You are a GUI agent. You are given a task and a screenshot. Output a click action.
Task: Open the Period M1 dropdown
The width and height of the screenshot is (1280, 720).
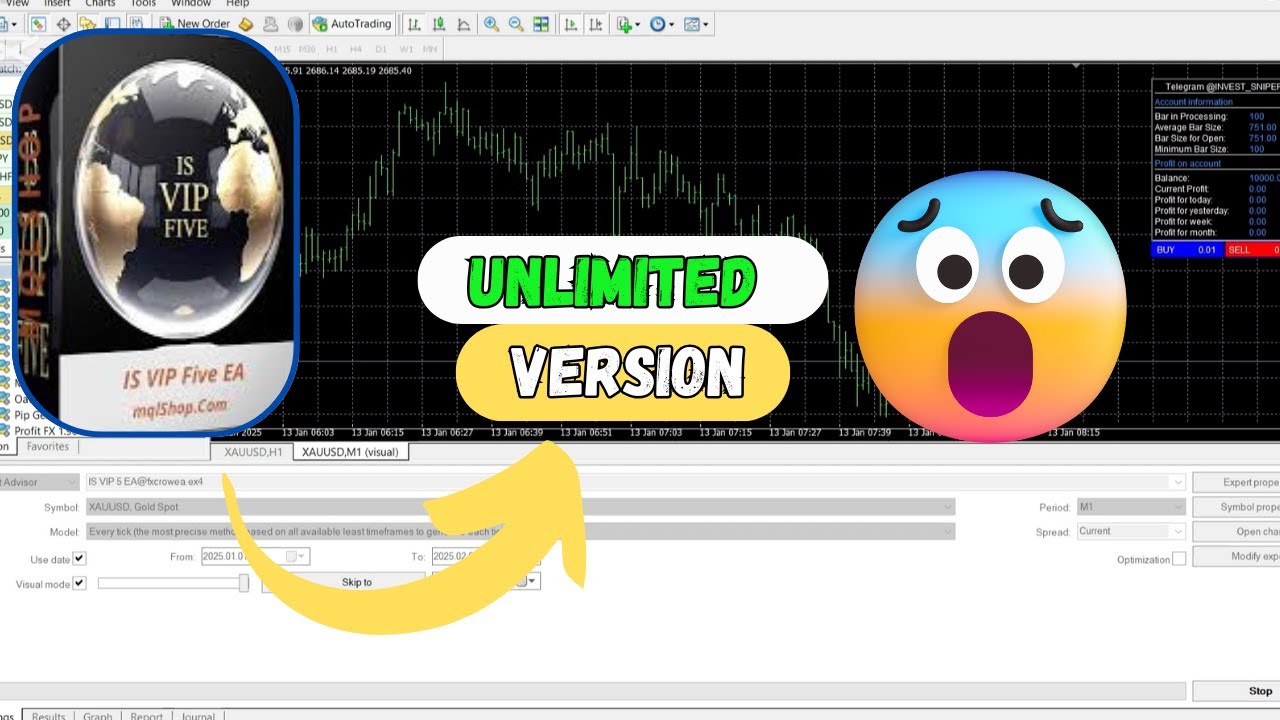[1131, 507]
